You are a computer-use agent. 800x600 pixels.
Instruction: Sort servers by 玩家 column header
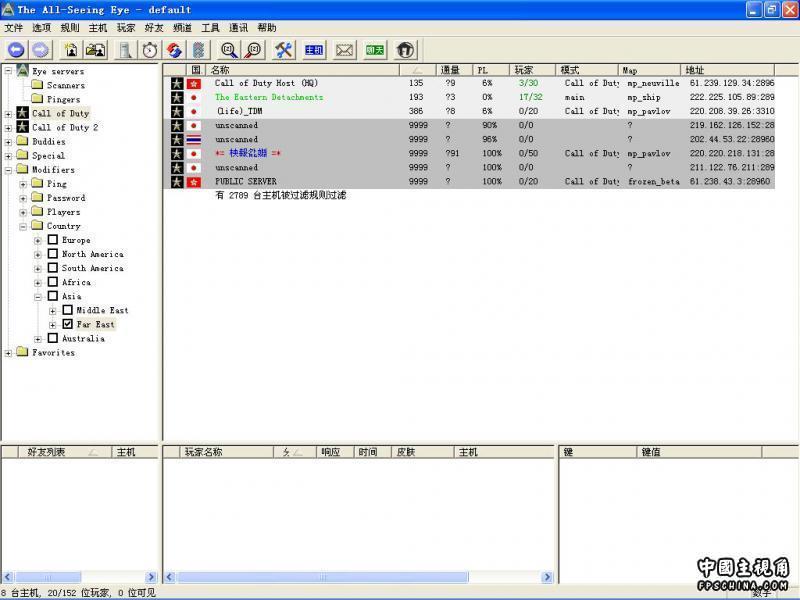532,70
